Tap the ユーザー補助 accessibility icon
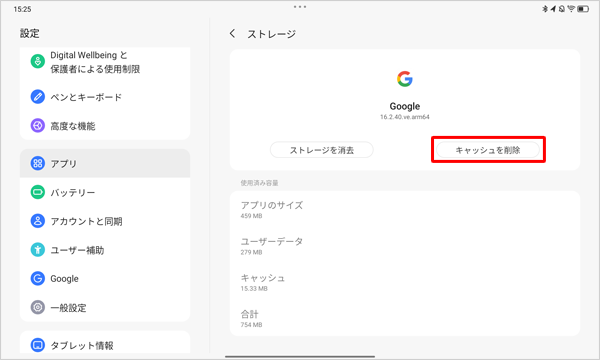This screenshot has width=600, height=360. (38, 250)
